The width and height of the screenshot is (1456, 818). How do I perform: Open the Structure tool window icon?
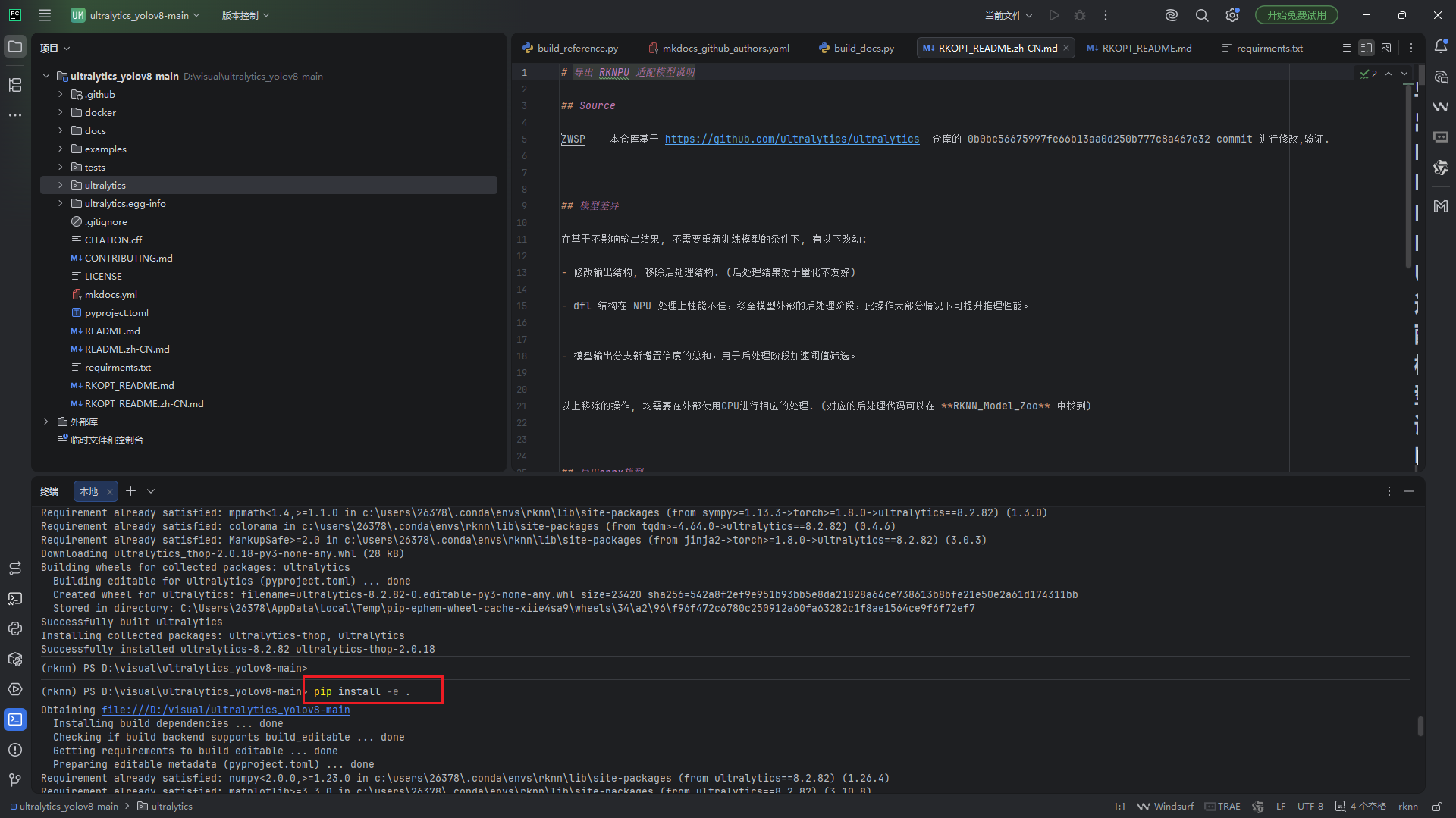click(15, 85)
